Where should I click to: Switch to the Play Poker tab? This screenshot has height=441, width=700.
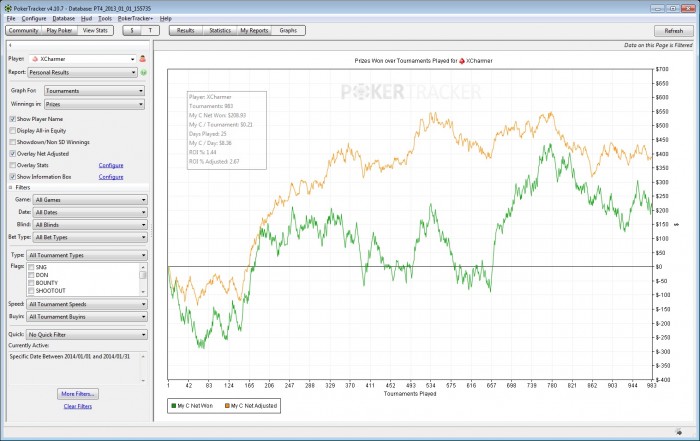59,30
